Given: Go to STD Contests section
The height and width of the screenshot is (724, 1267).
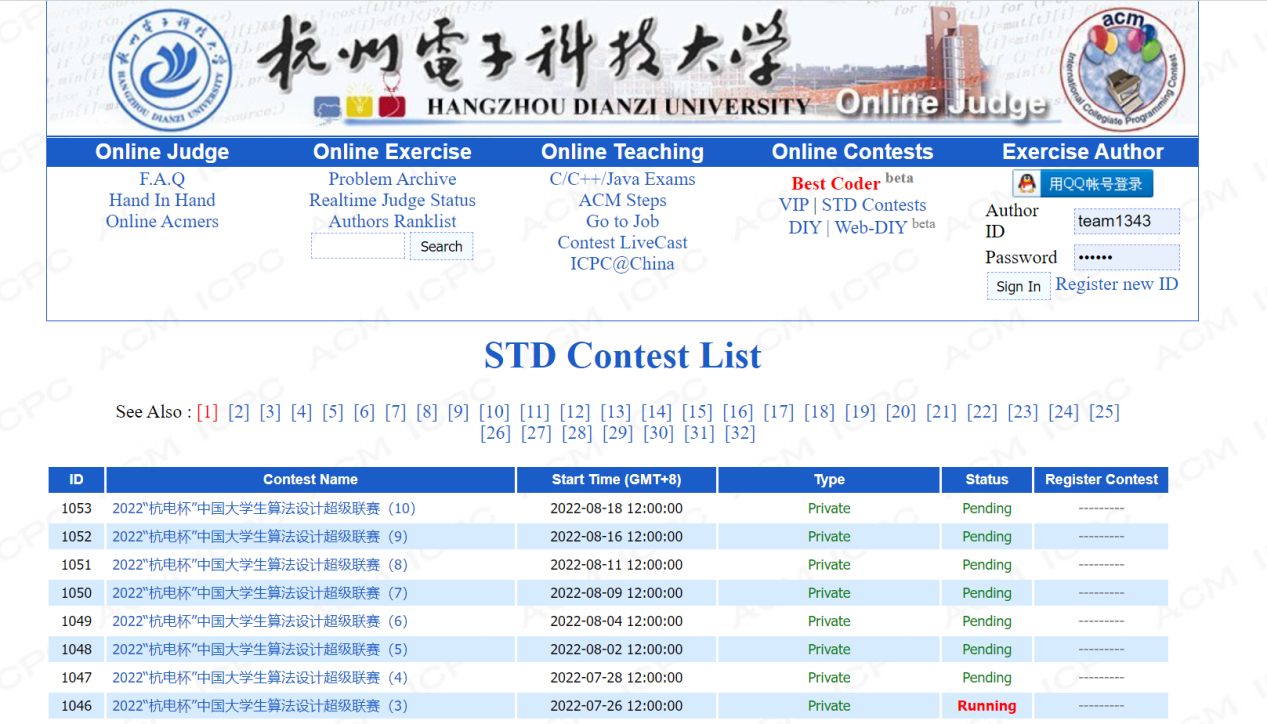Looking at the screenshot, I should pos(873,205).
